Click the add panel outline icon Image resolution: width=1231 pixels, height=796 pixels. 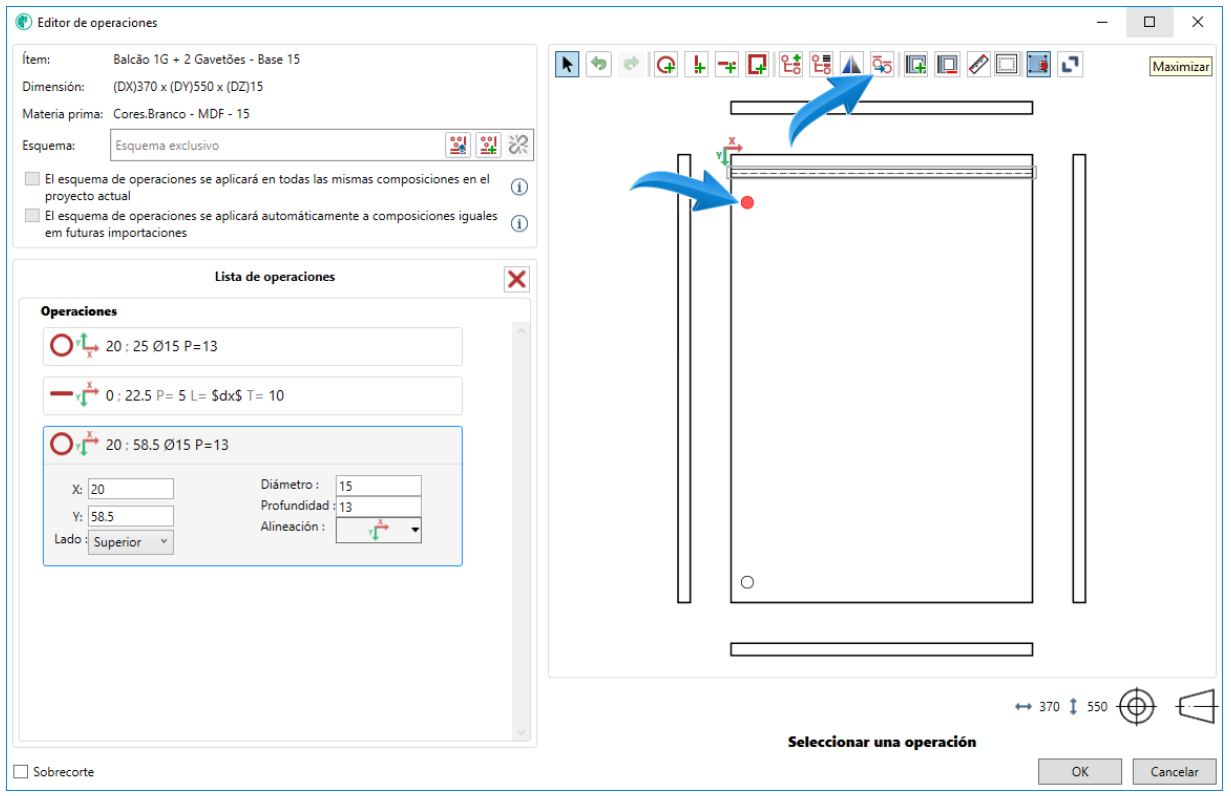tap(916, 65)
